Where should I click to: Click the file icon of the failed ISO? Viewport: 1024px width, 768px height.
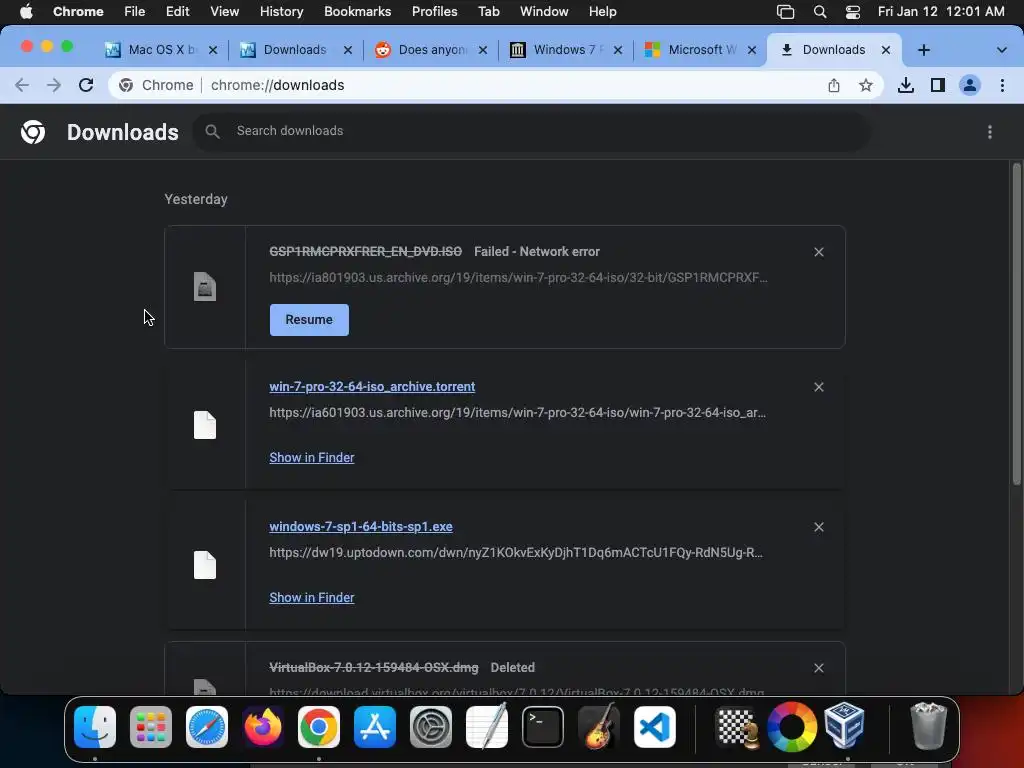click(204, 287)
